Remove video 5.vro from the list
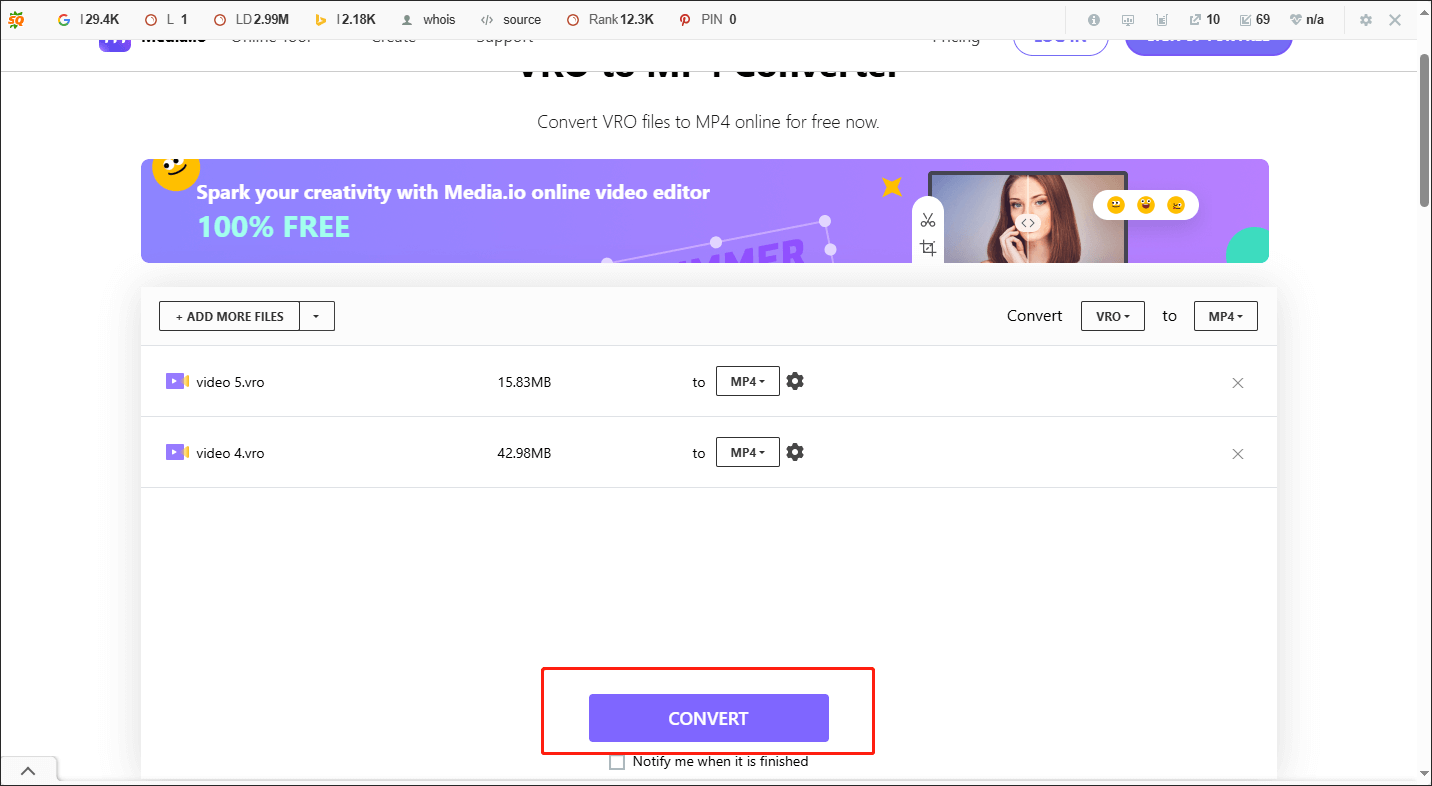The height and width of the screenshot is (786, 1432). tap(1238, 383)
